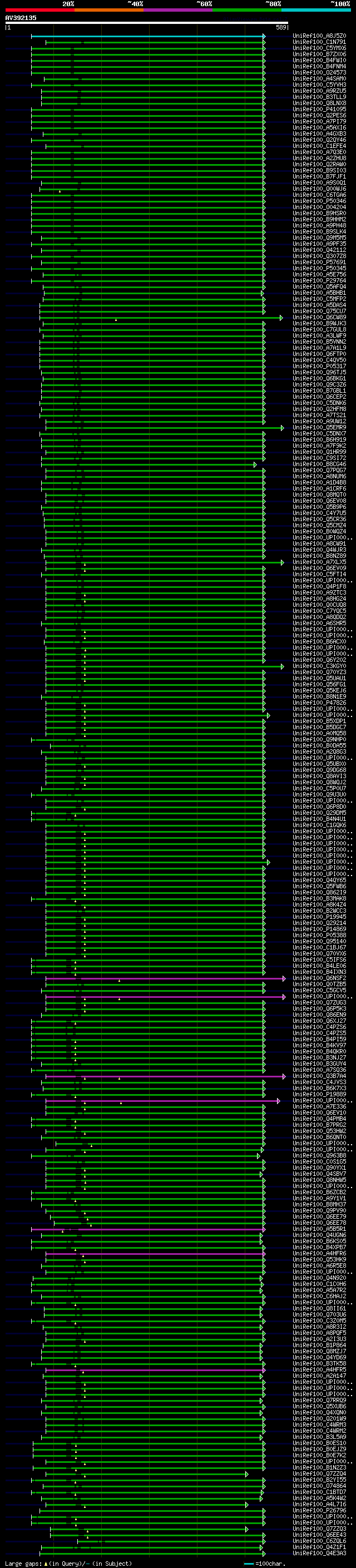
Task: Select hit label UniRef100_Q4P1F8
Action: (319, 587)
